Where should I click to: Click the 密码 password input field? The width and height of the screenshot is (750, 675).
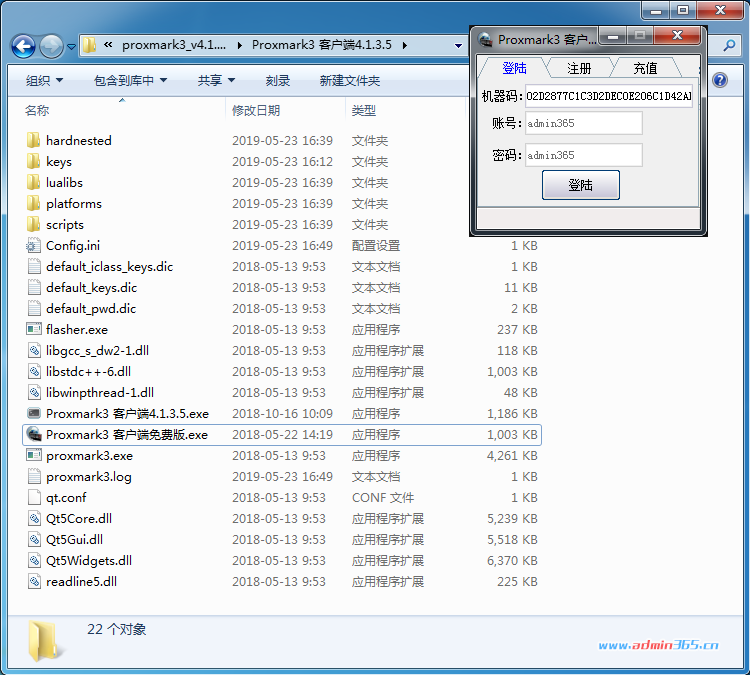[x=584, y=155]
